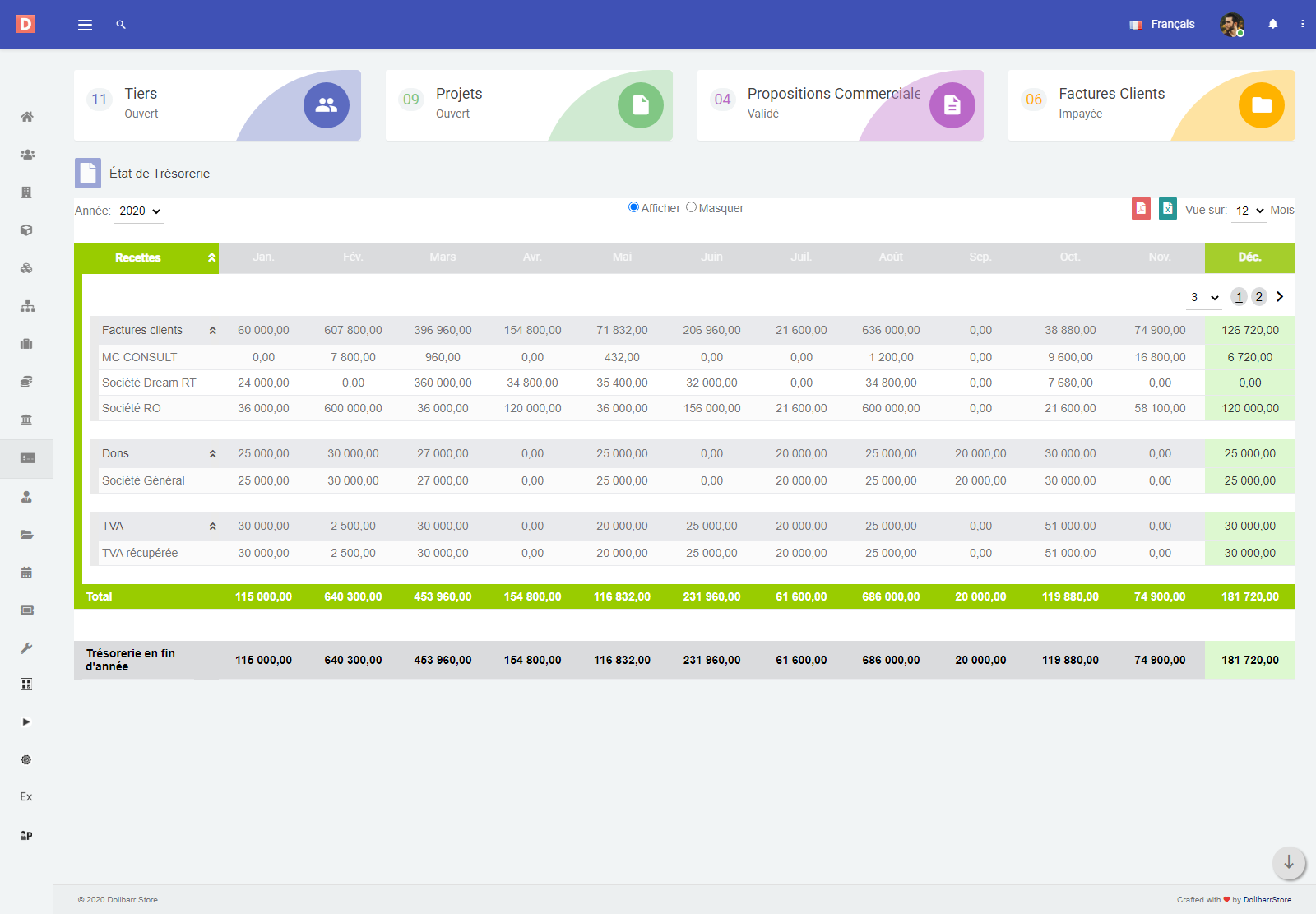Click the DolibarrStore footer link
The image size is (1316, 914).
(1267, 900)
